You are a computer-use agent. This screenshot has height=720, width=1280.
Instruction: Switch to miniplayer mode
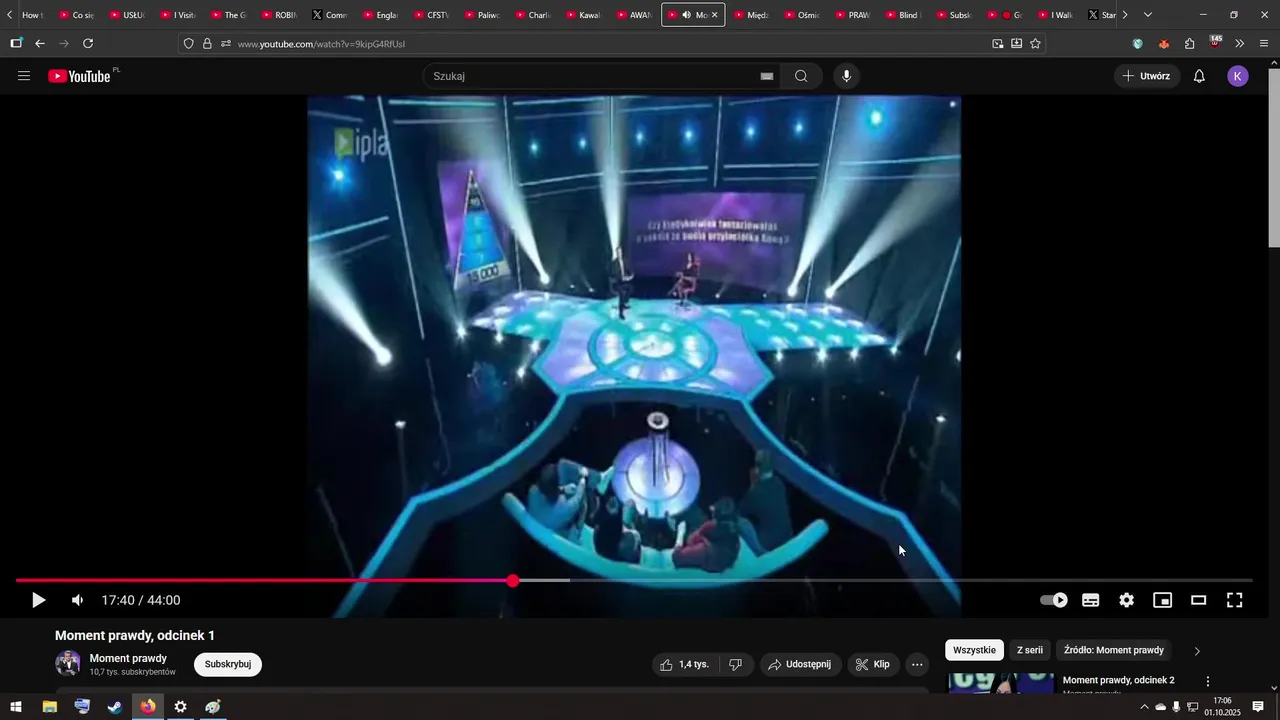(x=1163, y=600)
